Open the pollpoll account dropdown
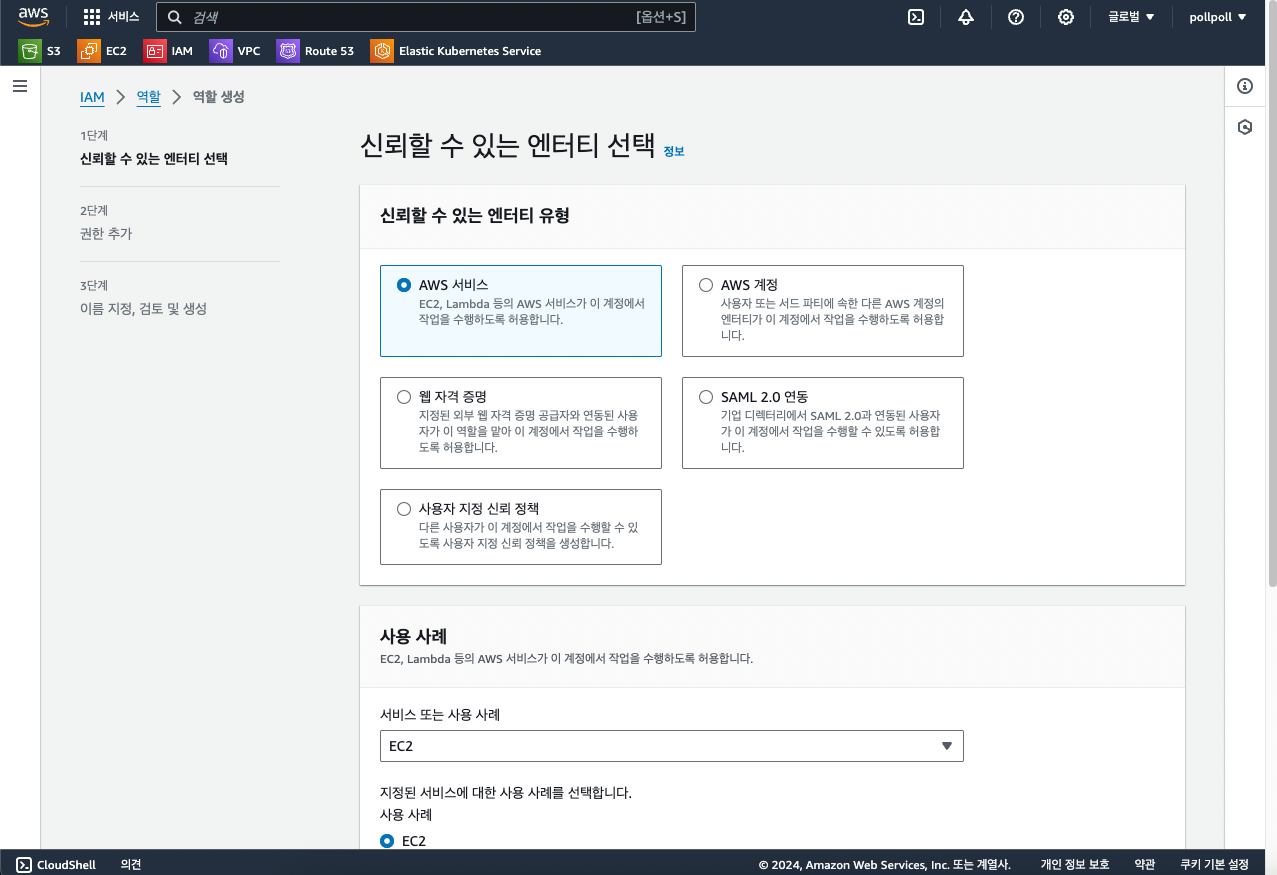Screen dimensions: 1277x875 (1217, 17)
